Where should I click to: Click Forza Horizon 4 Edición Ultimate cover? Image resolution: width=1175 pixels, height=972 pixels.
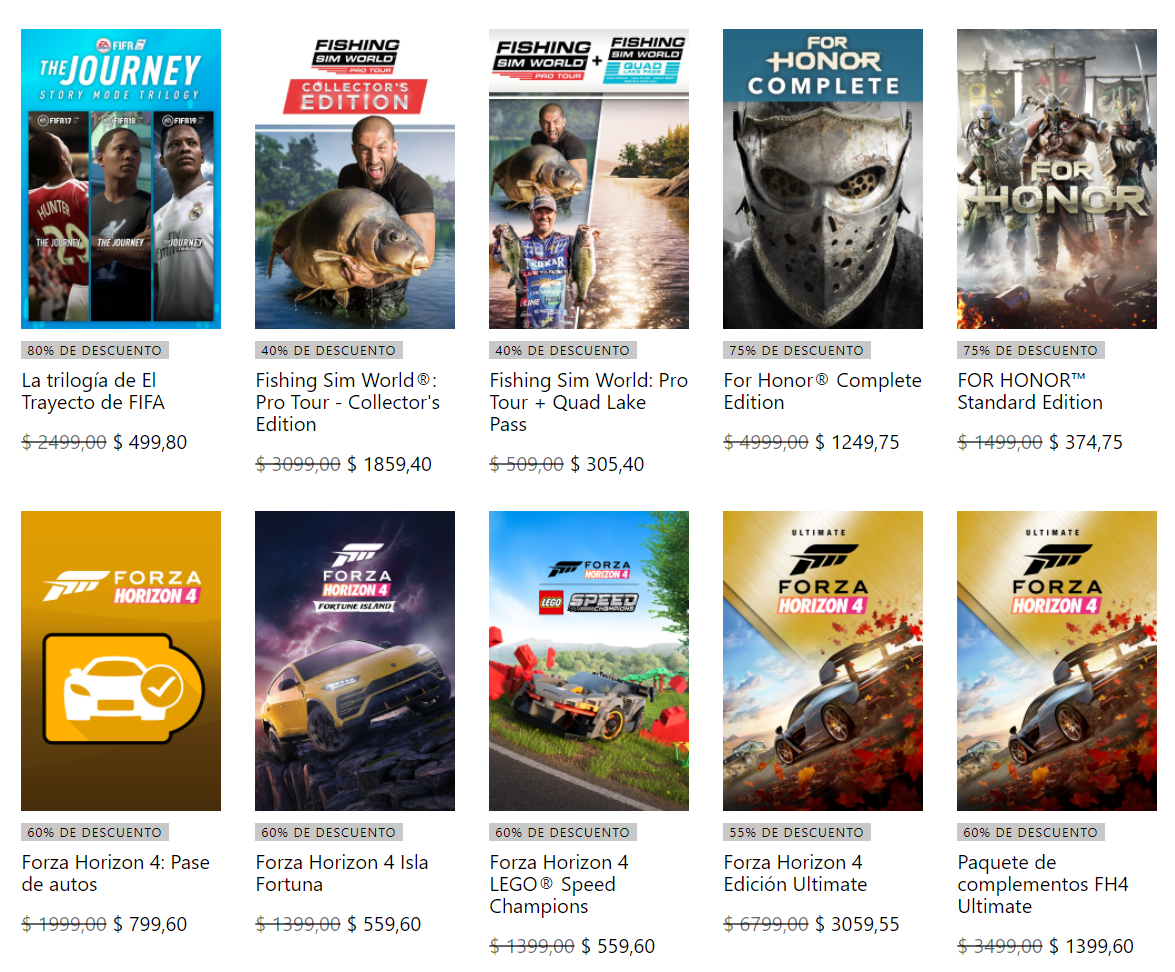tap(822, 661)
